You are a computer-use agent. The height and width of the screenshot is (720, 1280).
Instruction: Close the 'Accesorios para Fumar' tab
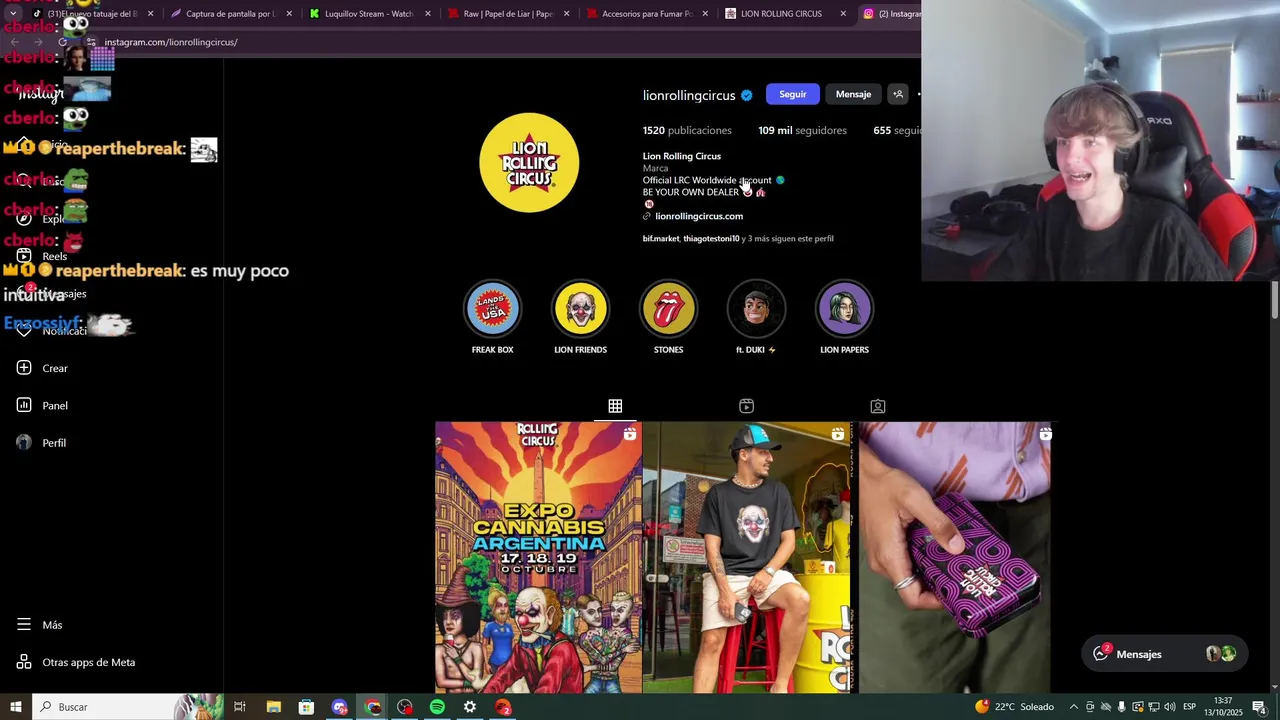click(x=705, y=14)
